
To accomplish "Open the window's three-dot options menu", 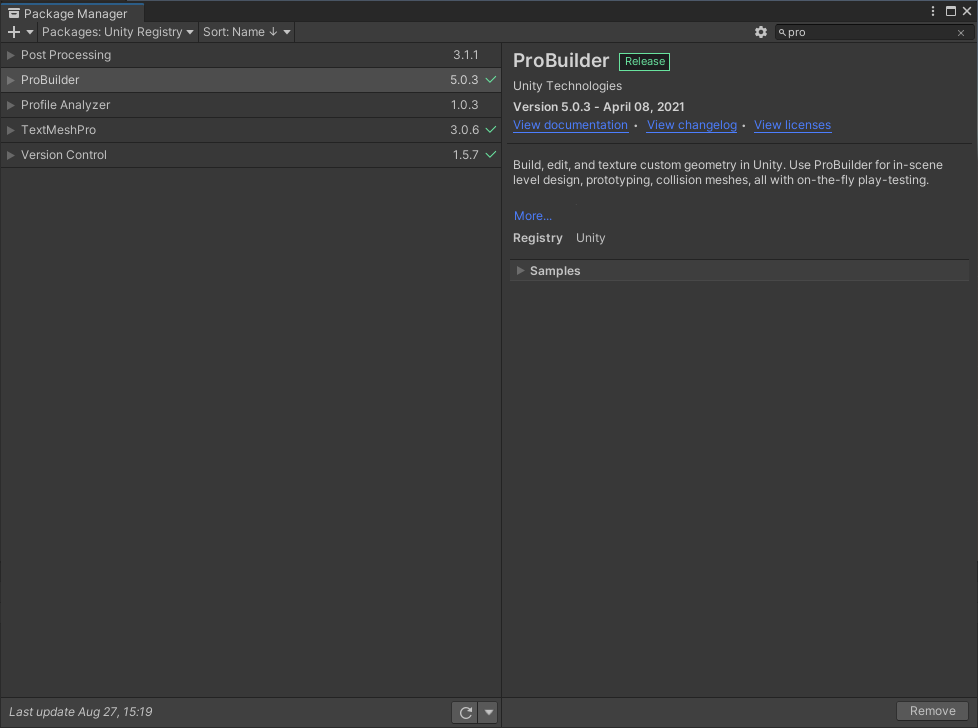I will 933,11.
